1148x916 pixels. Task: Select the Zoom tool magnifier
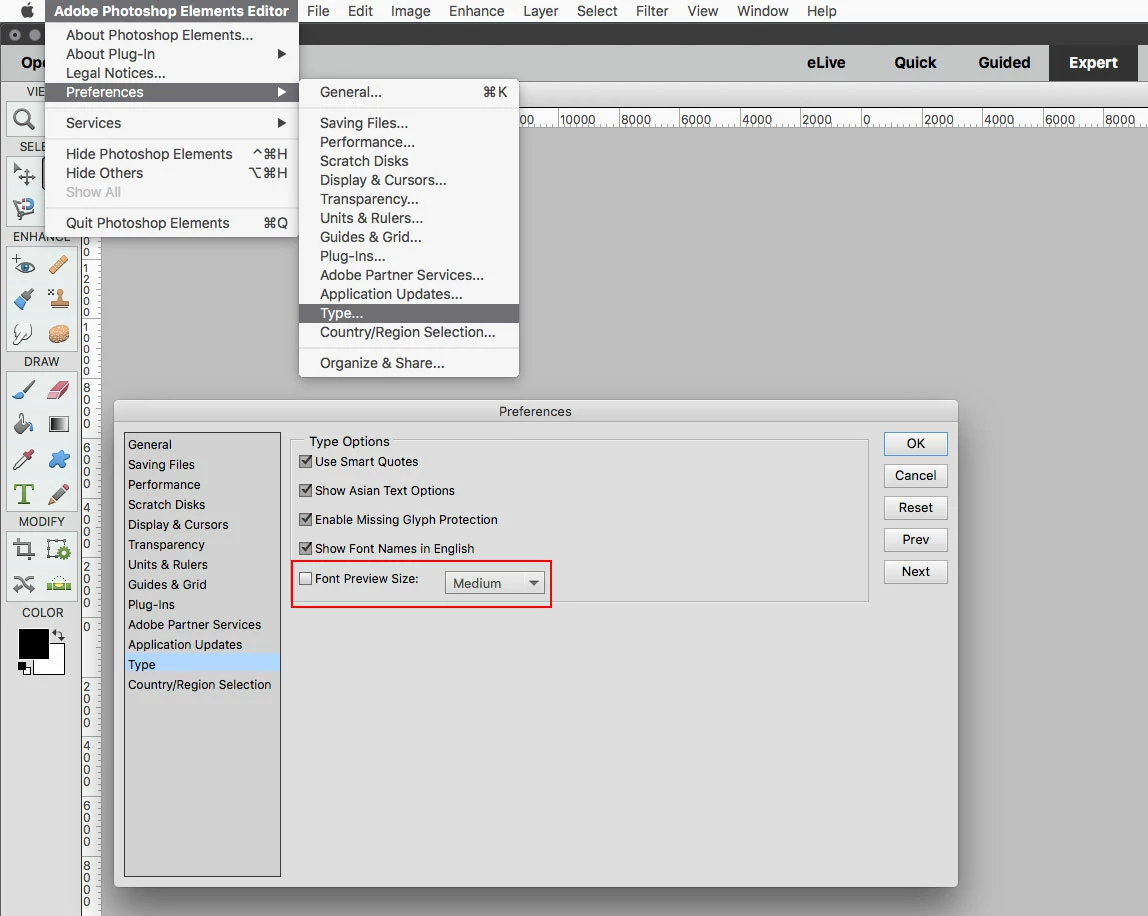pyautogui.click(x=24, y=119)
